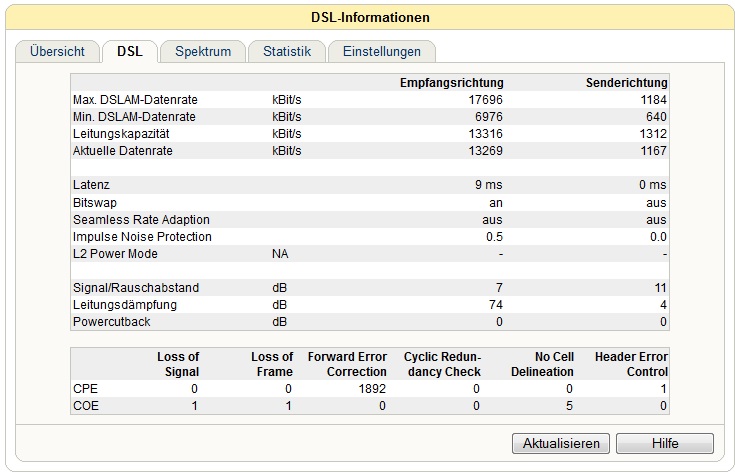Select the Max. DSLAM-Datenrate row label
Screen dimensions: 735x472
134,100
